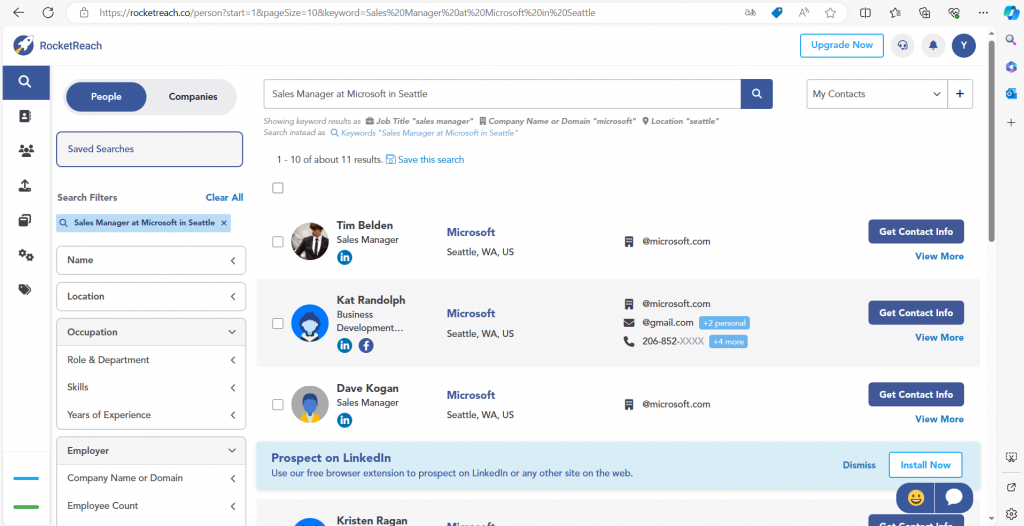This screenshot has height=526, width=1024.
Task: Open Saved Searches
Action: 150,149
